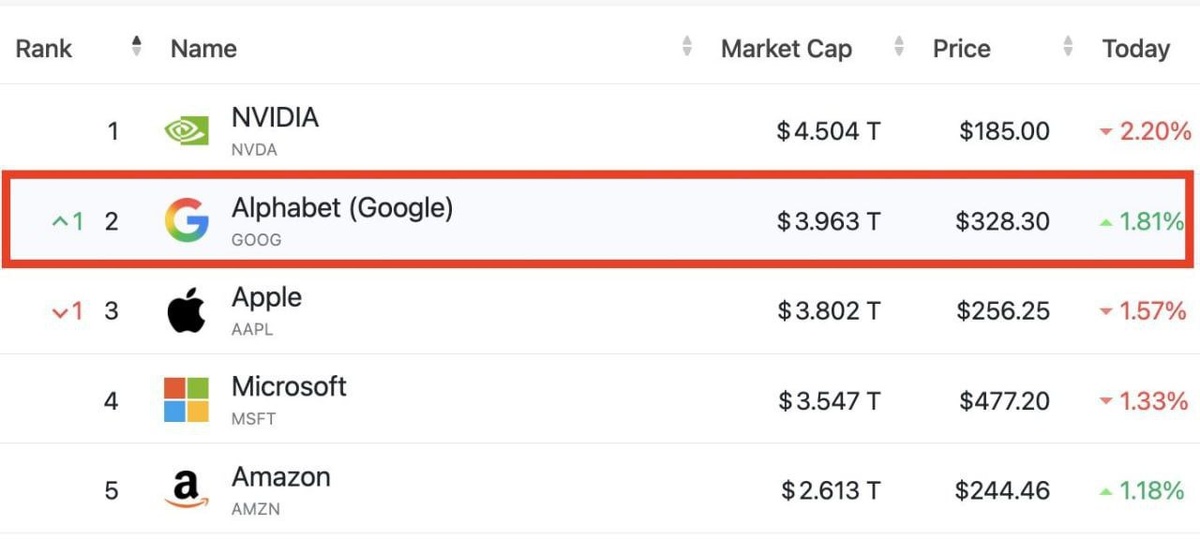1200x540 pixels.
Task: Click the Google G logo icon
Action: 186,221
